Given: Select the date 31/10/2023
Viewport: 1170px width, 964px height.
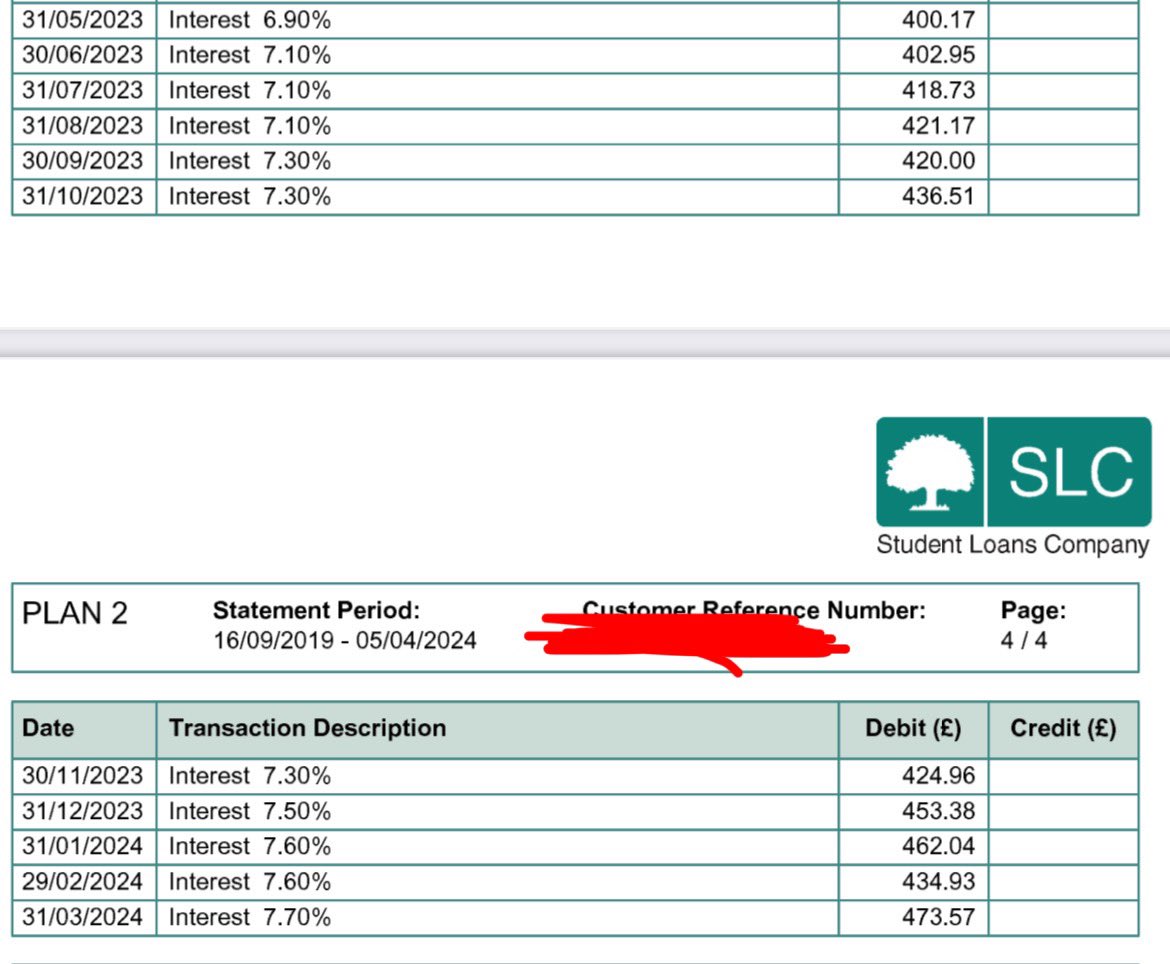Looking at the screenshot, I should point(82,196).
